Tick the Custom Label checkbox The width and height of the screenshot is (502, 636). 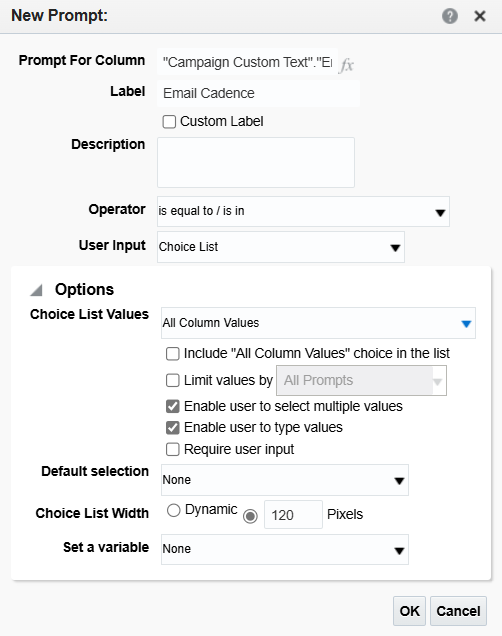169,122
